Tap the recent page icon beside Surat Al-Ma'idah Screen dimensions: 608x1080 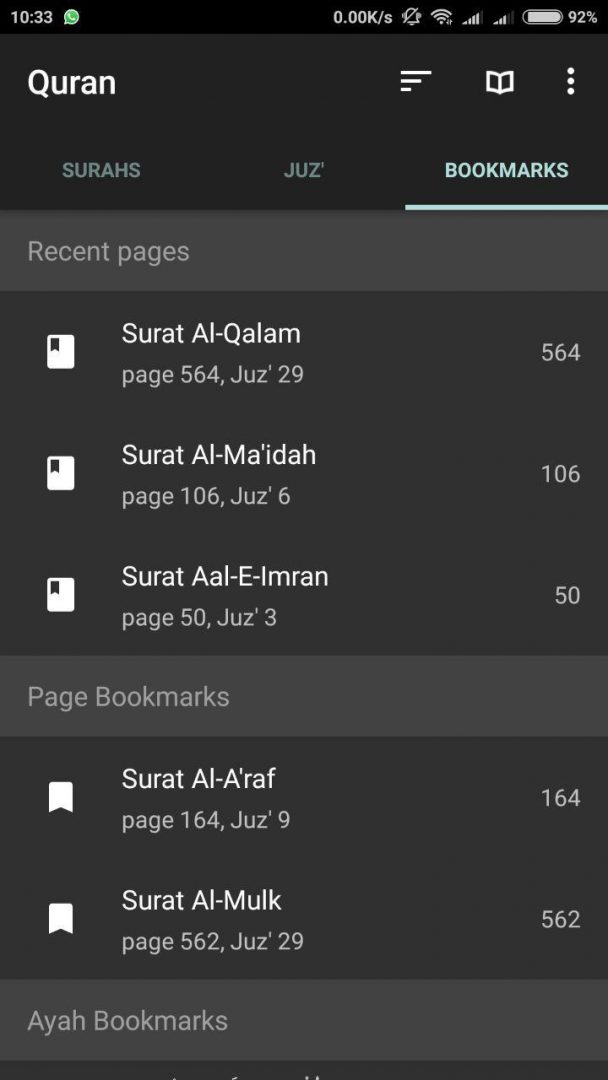tap(61, 473)
